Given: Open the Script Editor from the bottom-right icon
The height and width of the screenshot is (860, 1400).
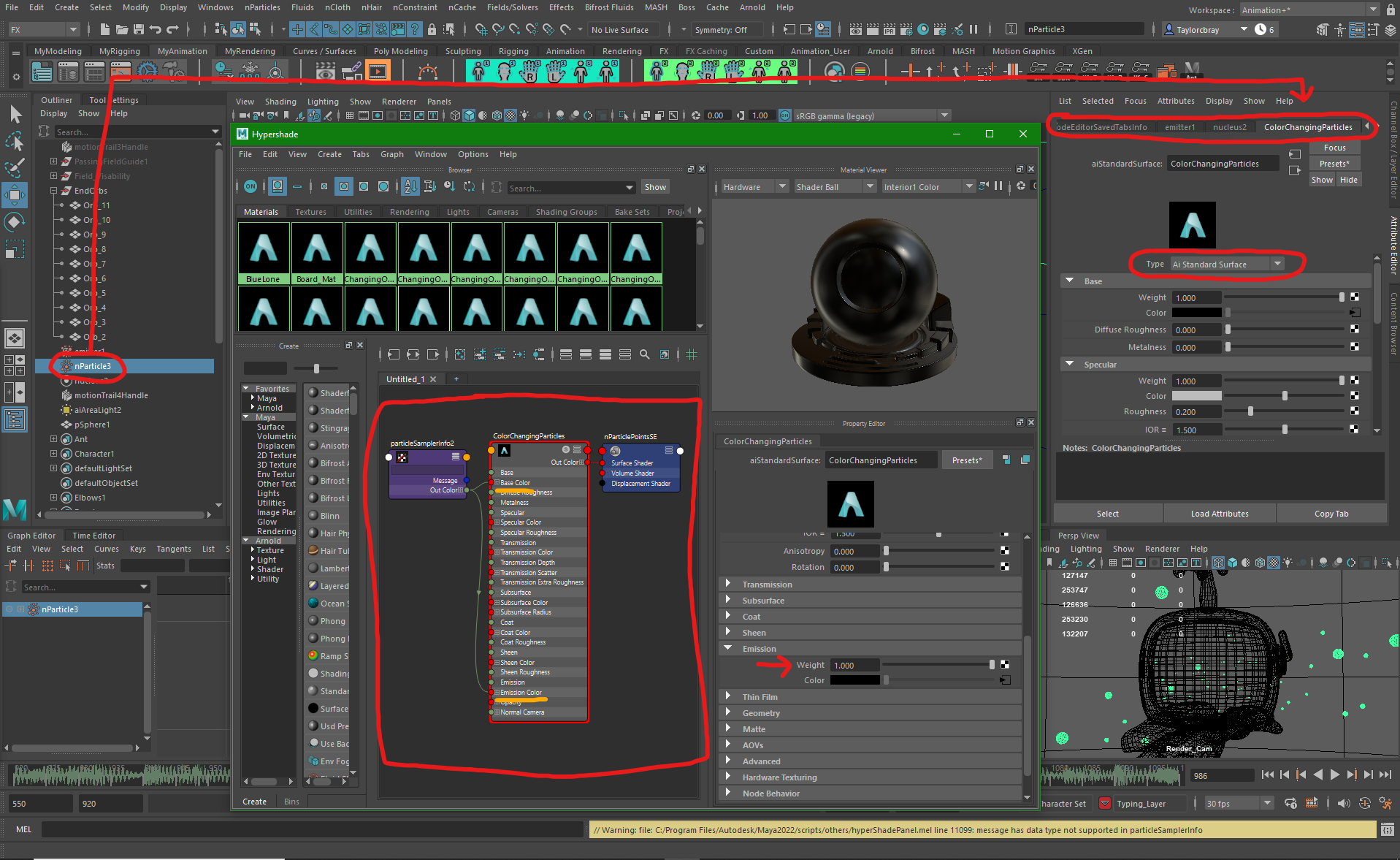Looking at the screenshot, I should 1387,829.
